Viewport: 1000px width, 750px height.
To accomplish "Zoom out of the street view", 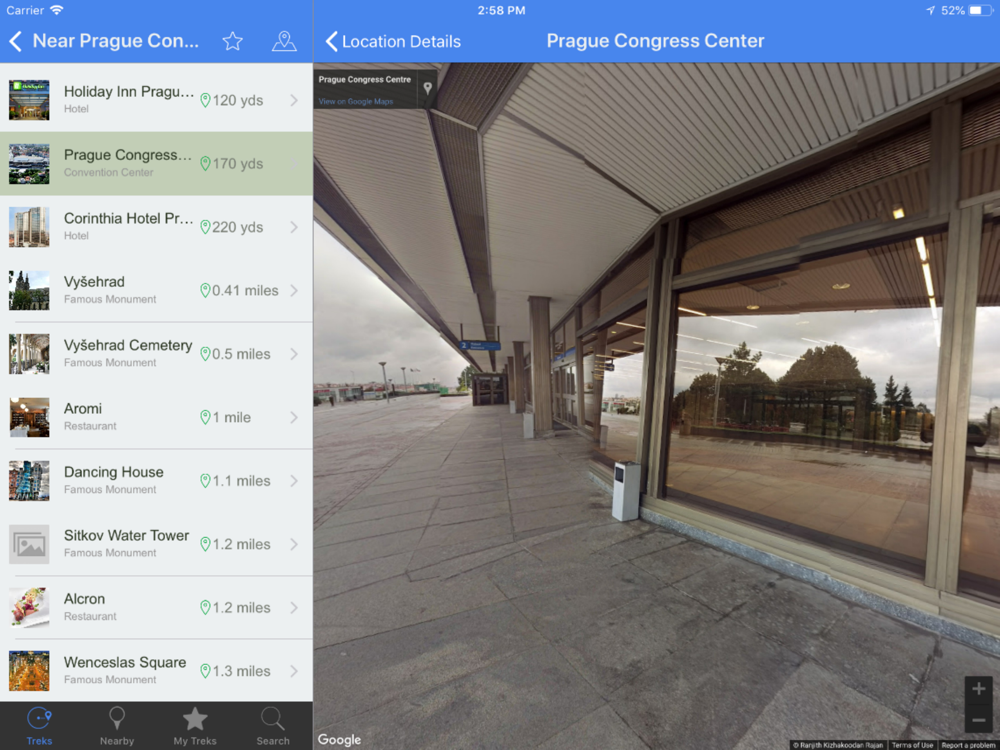I will tap(978, 720).
